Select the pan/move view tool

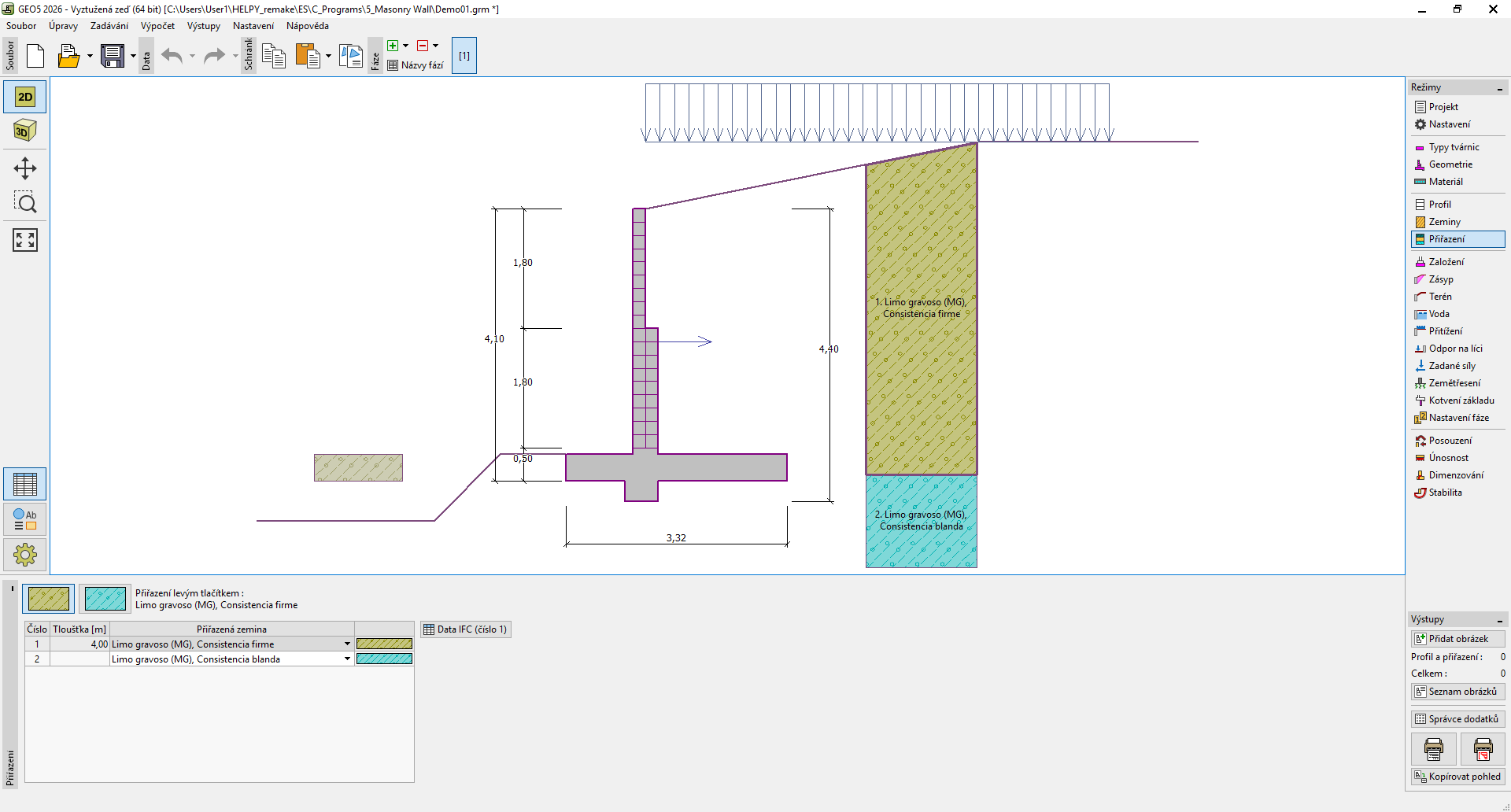[x=25, y=168]
